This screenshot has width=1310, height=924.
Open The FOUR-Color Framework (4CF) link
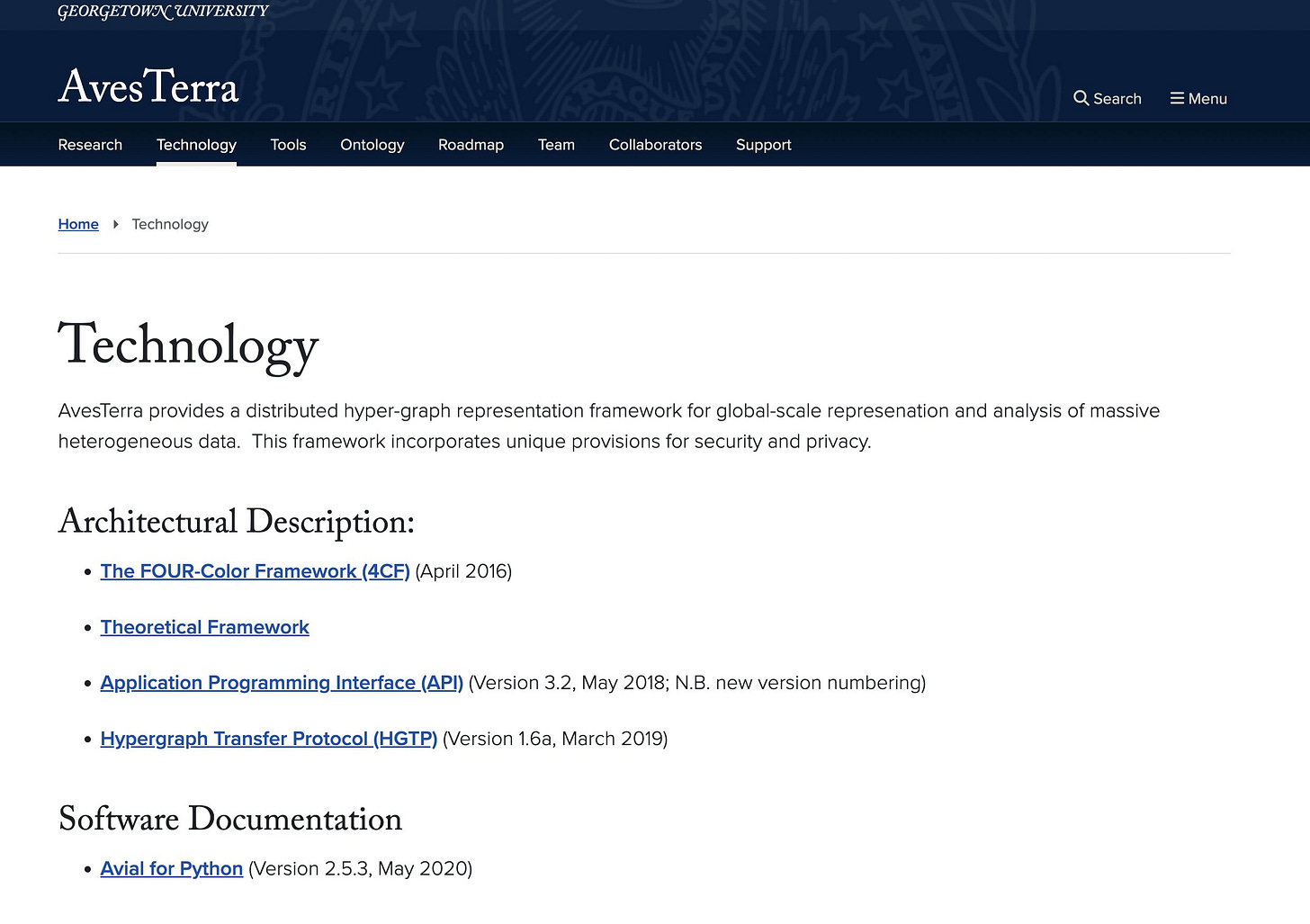[255, 571]
